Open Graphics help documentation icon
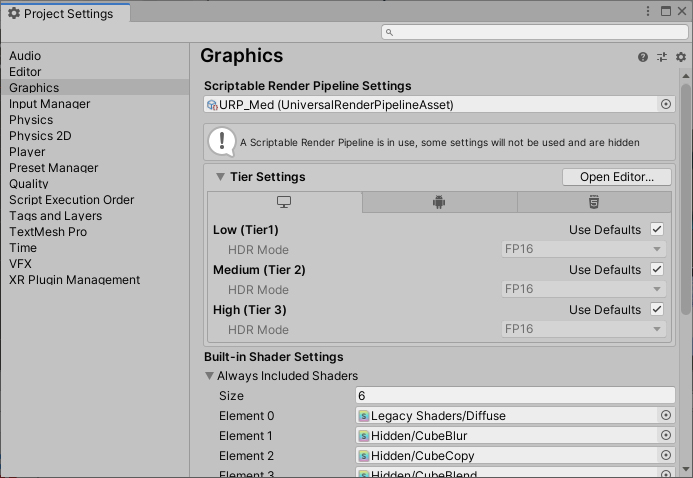 [x=643, y=58]
